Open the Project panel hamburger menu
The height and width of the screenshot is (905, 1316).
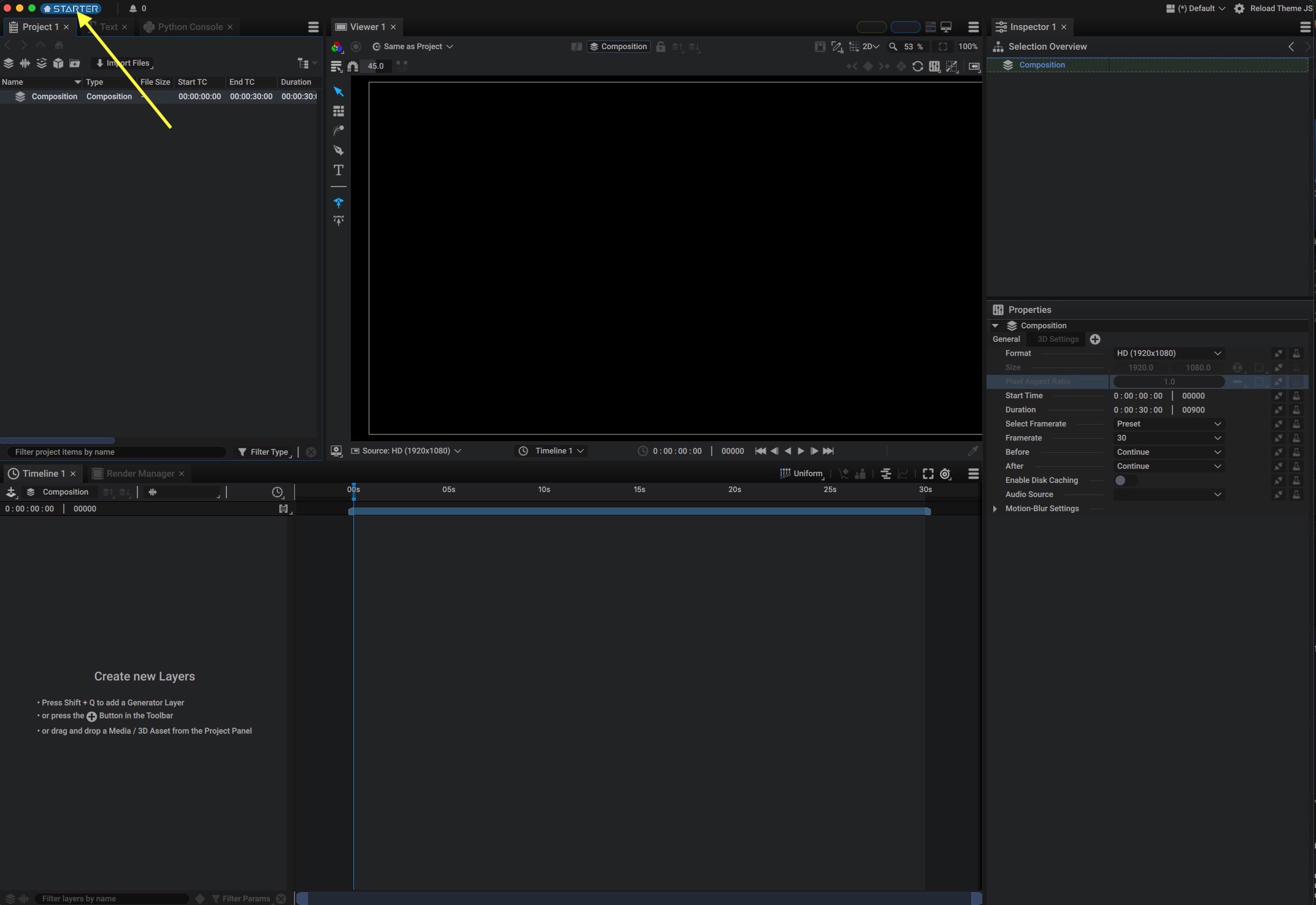(x=313, y=27)
